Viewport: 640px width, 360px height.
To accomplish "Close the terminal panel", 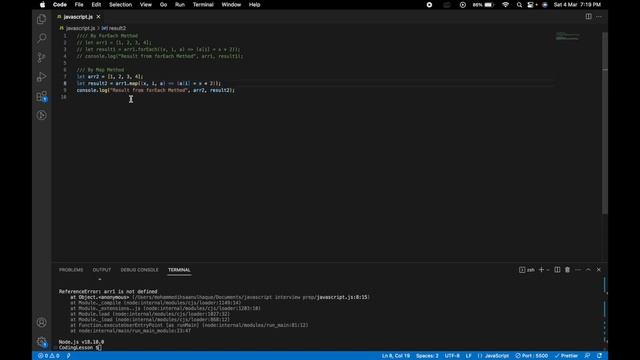I will (x=599, y=270).
